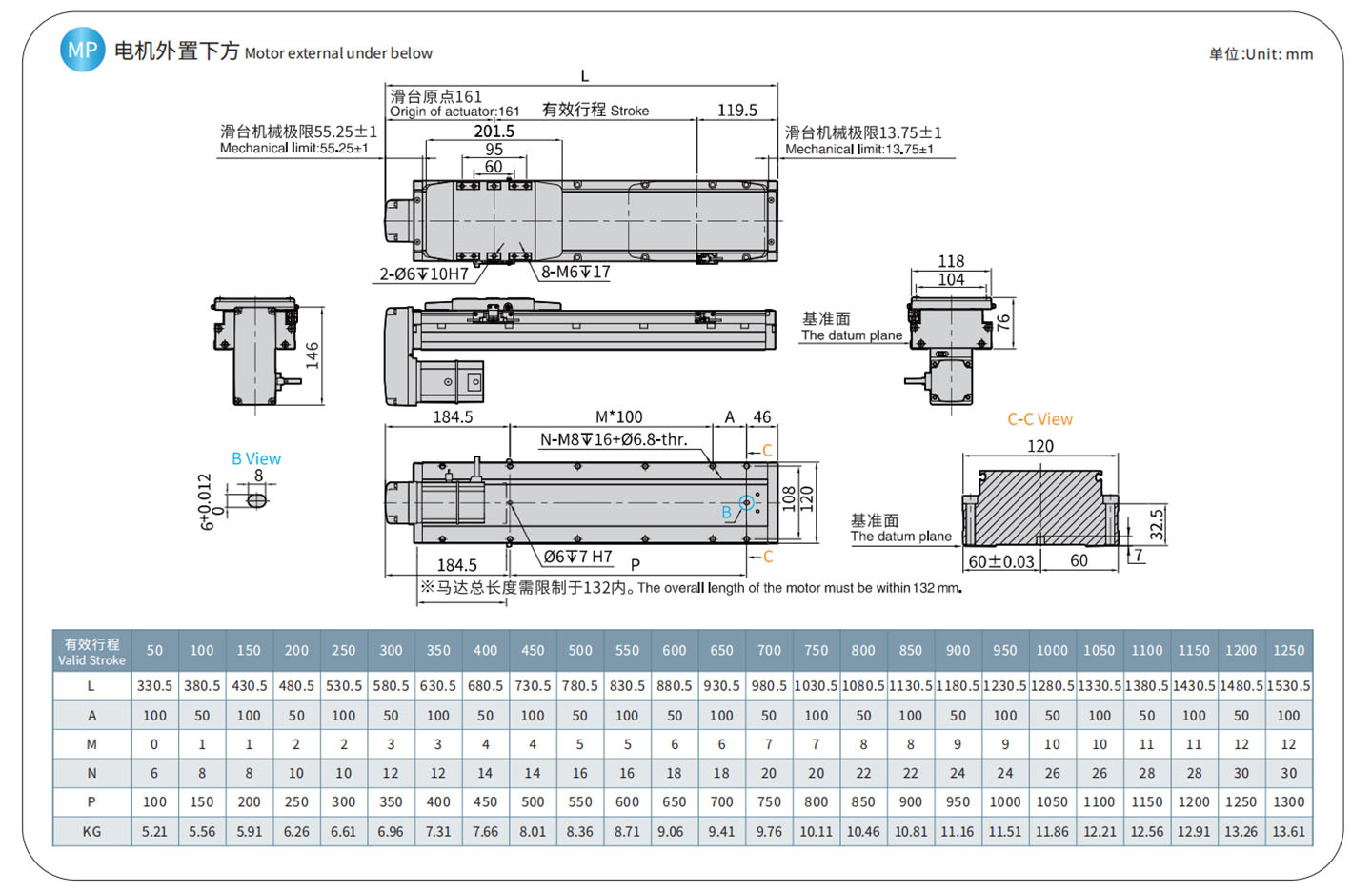Select the KG row label cell

[x=91, y=831]
